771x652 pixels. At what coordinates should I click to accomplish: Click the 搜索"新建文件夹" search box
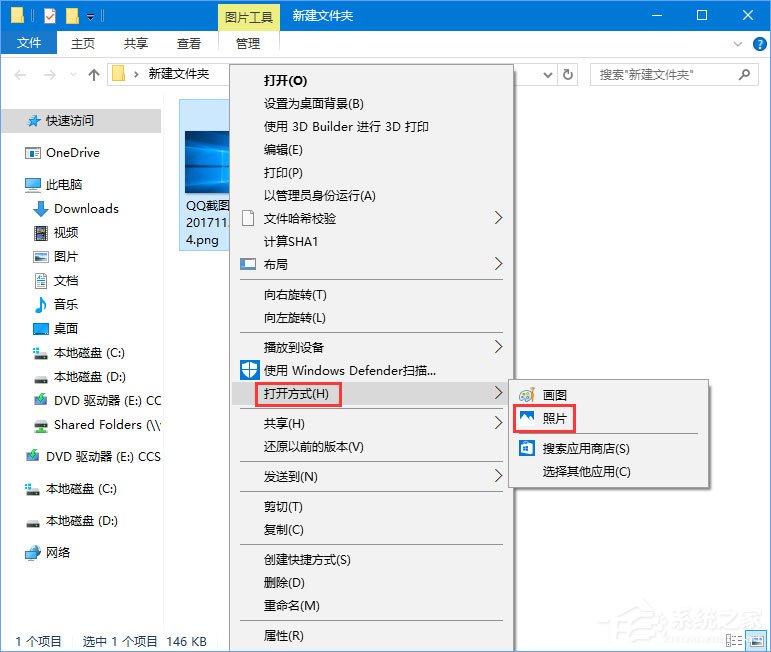(x=674, y=75)
